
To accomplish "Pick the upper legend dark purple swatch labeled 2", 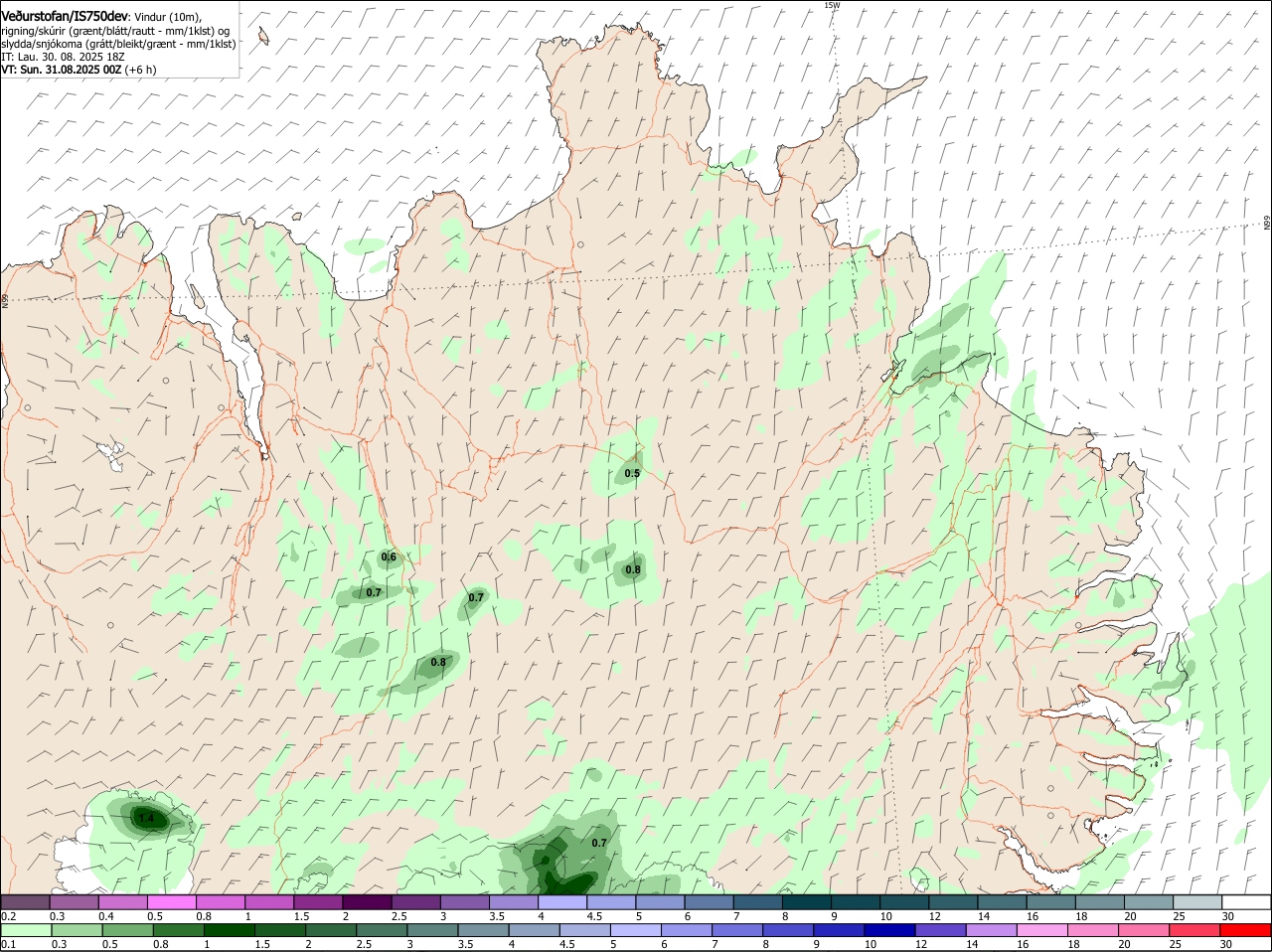I will 367,901.
